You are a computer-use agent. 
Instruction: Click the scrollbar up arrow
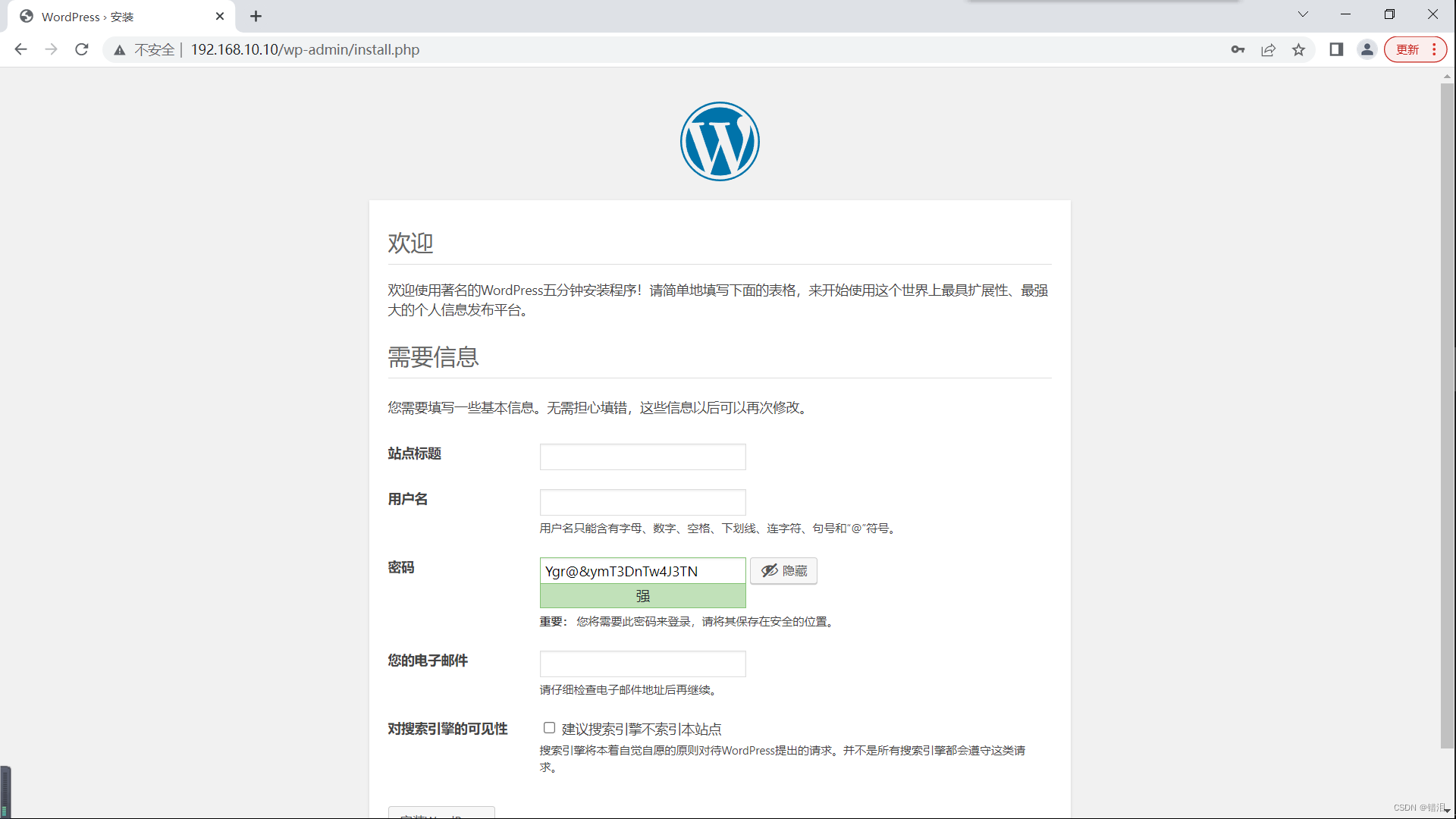tap(1447, 76)
